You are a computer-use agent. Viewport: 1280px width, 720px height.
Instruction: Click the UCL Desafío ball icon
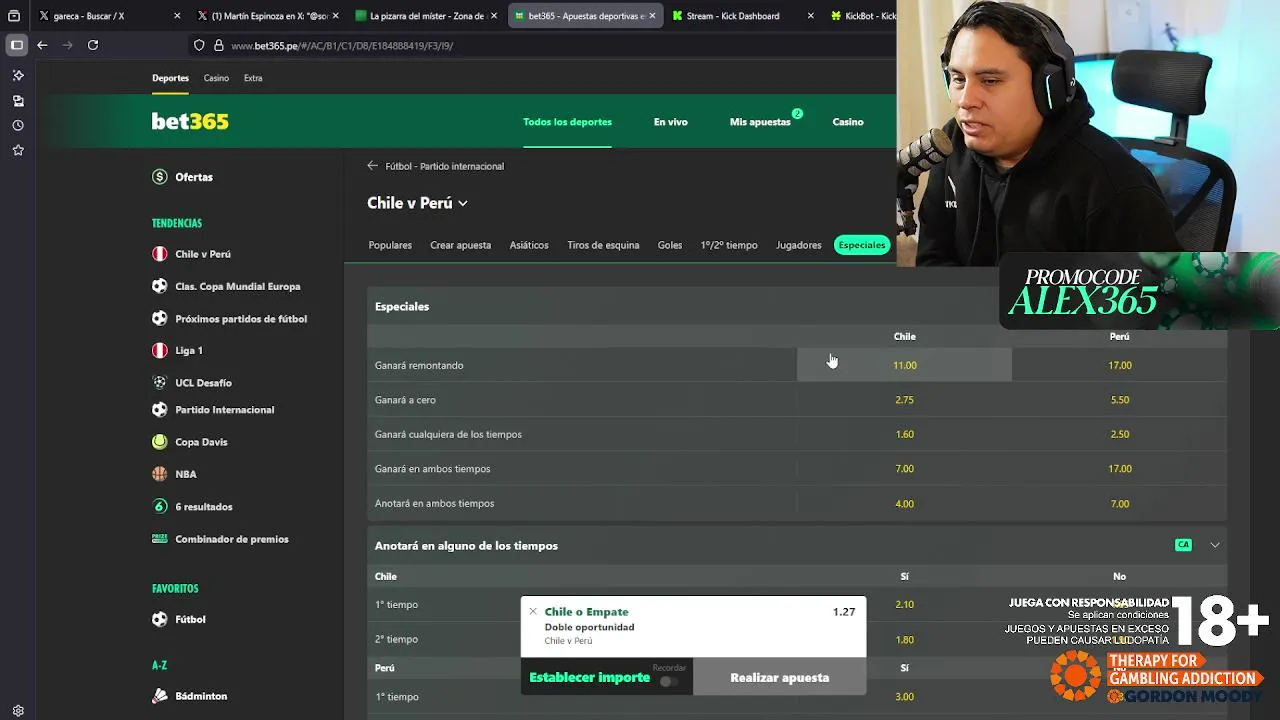[159, 382]
